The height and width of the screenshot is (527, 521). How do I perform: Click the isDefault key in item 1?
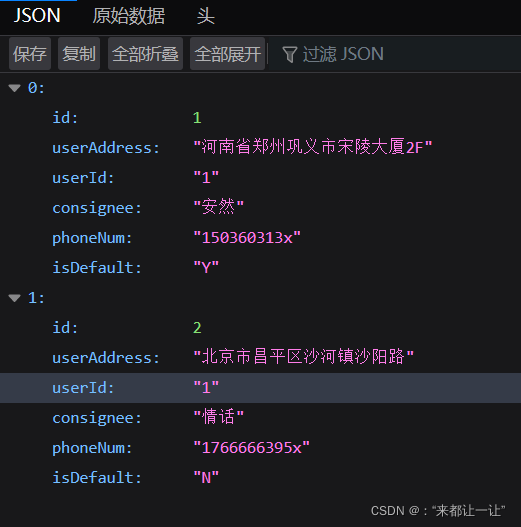[97, 478]
